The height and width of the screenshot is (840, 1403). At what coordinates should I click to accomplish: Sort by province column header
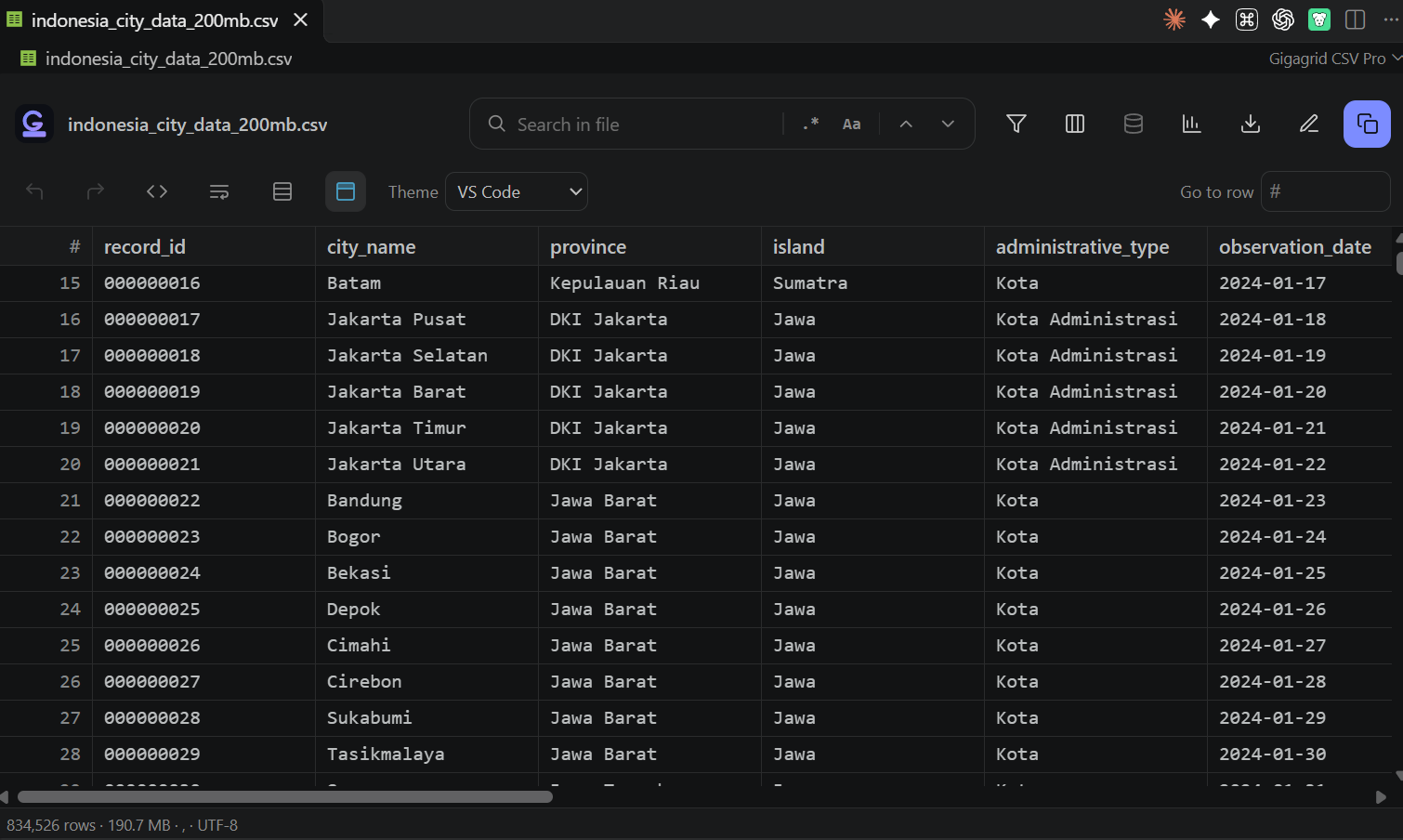point(649,246)
